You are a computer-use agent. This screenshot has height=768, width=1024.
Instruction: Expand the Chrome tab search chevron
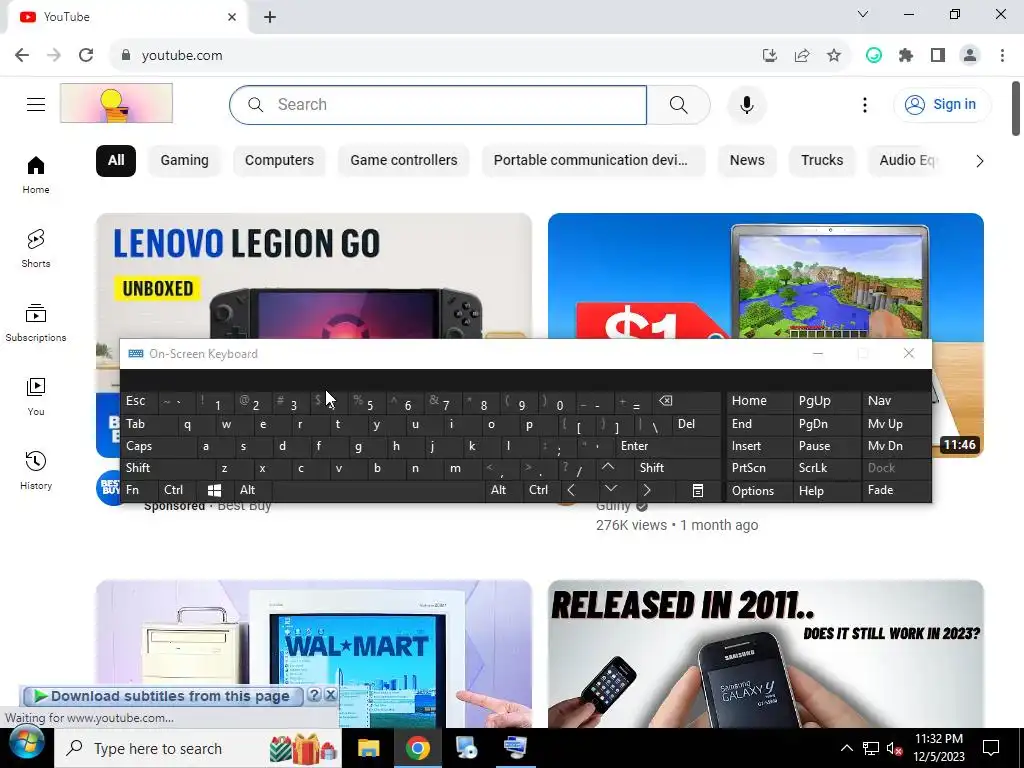coord(863,14)
